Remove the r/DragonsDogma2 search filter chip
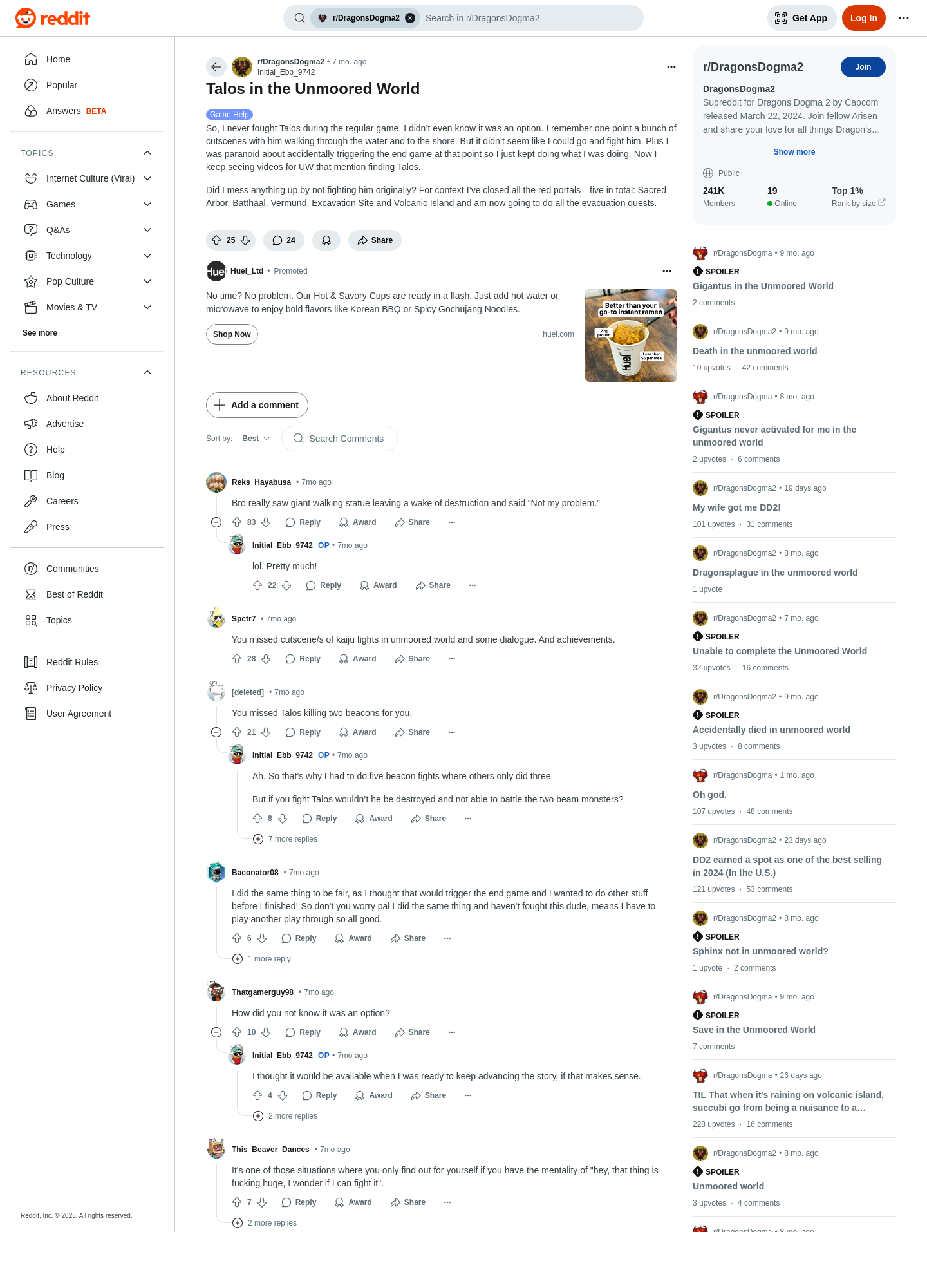927x1288 pixels. pos(410,18)
